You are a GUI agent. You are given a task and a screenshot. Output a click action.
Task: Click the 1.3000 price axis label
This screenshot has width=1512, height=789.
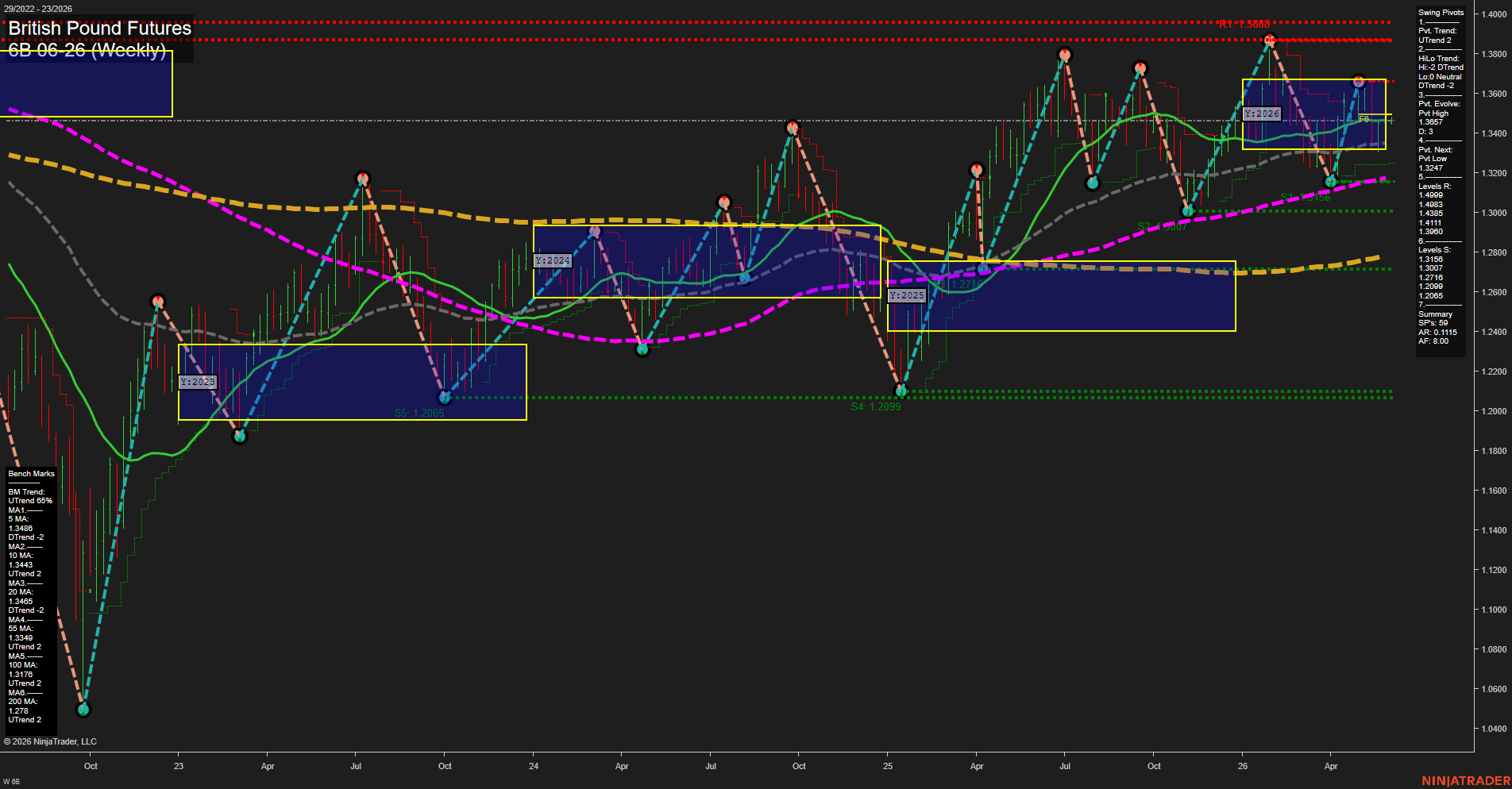[x=1494, y=213]
